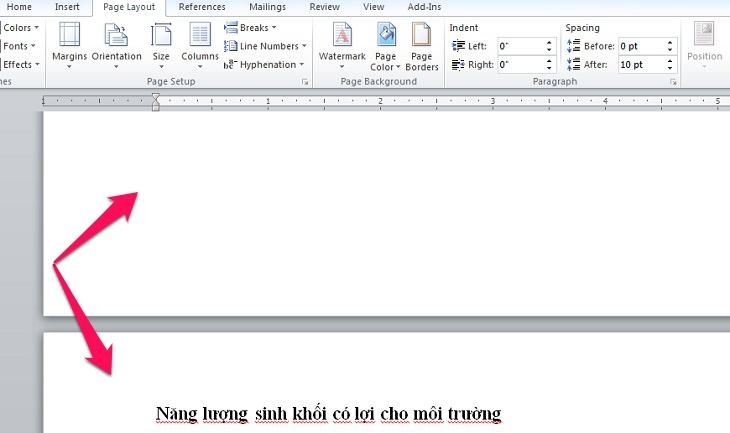The height and width of the screenshot is (433, 730).
Task: Open the Columns layout icon
Action: 200,34
